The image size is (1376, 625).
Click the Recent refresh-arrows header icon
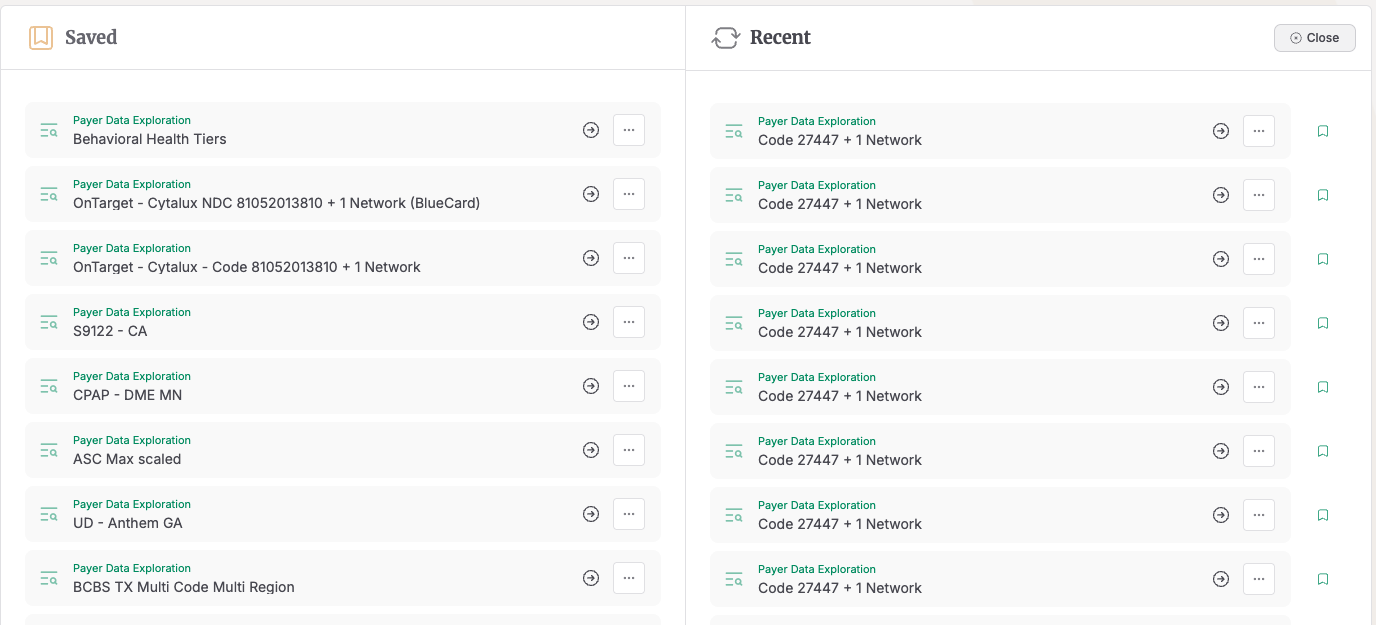pyautogui.click(x=725, y=38)
